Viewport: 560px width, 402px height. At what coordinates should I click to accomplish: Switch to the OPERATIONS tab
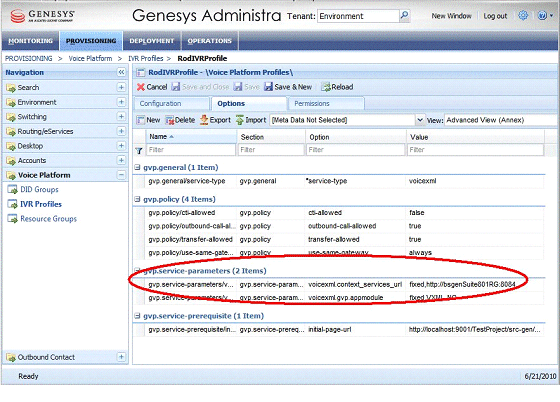pos(210,41)
